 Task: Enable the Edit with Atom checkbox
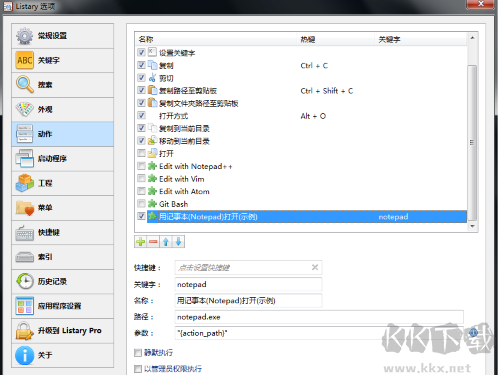(x=141, y=191)
